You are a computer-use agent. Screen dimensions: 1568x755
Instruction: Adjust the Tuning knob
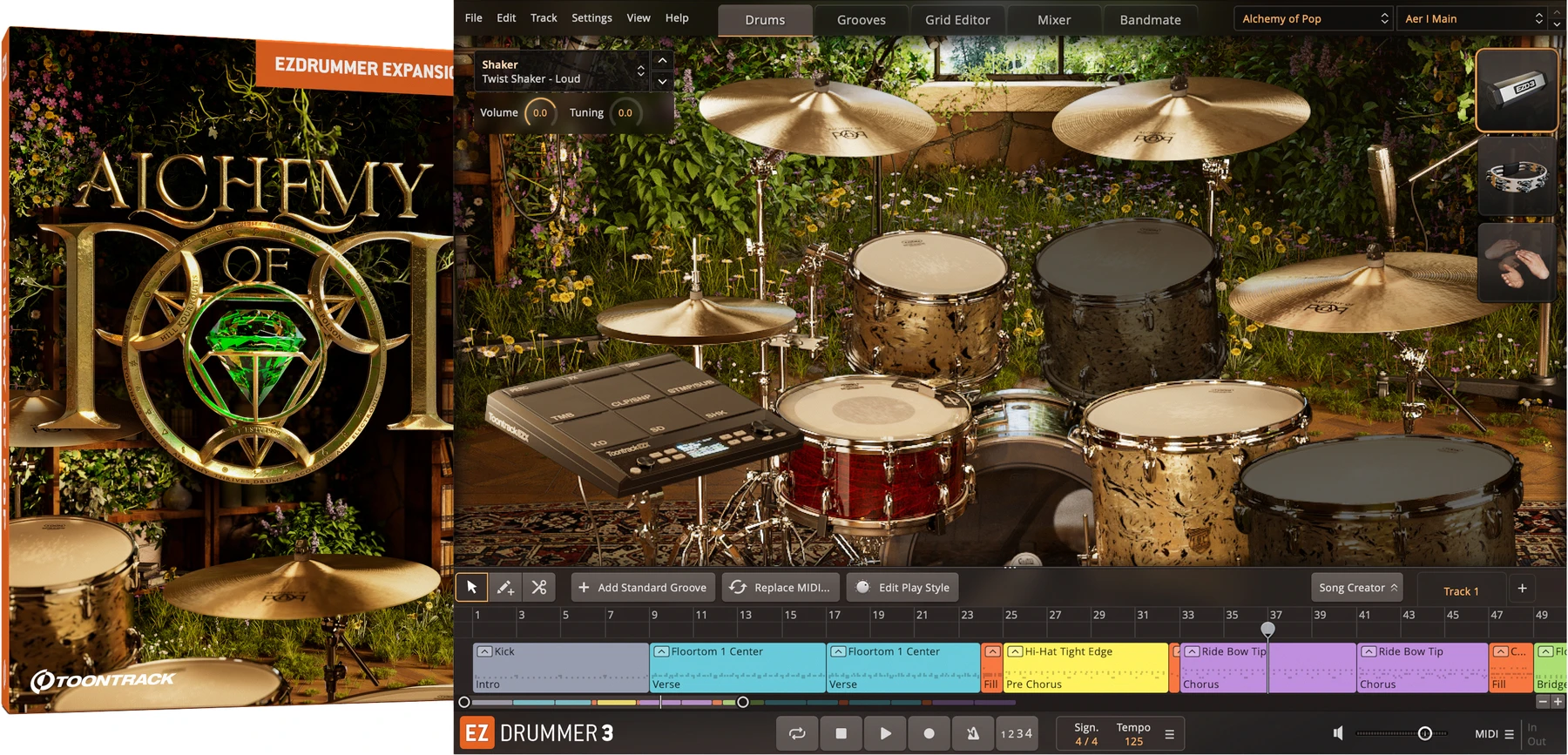[625, 112]
